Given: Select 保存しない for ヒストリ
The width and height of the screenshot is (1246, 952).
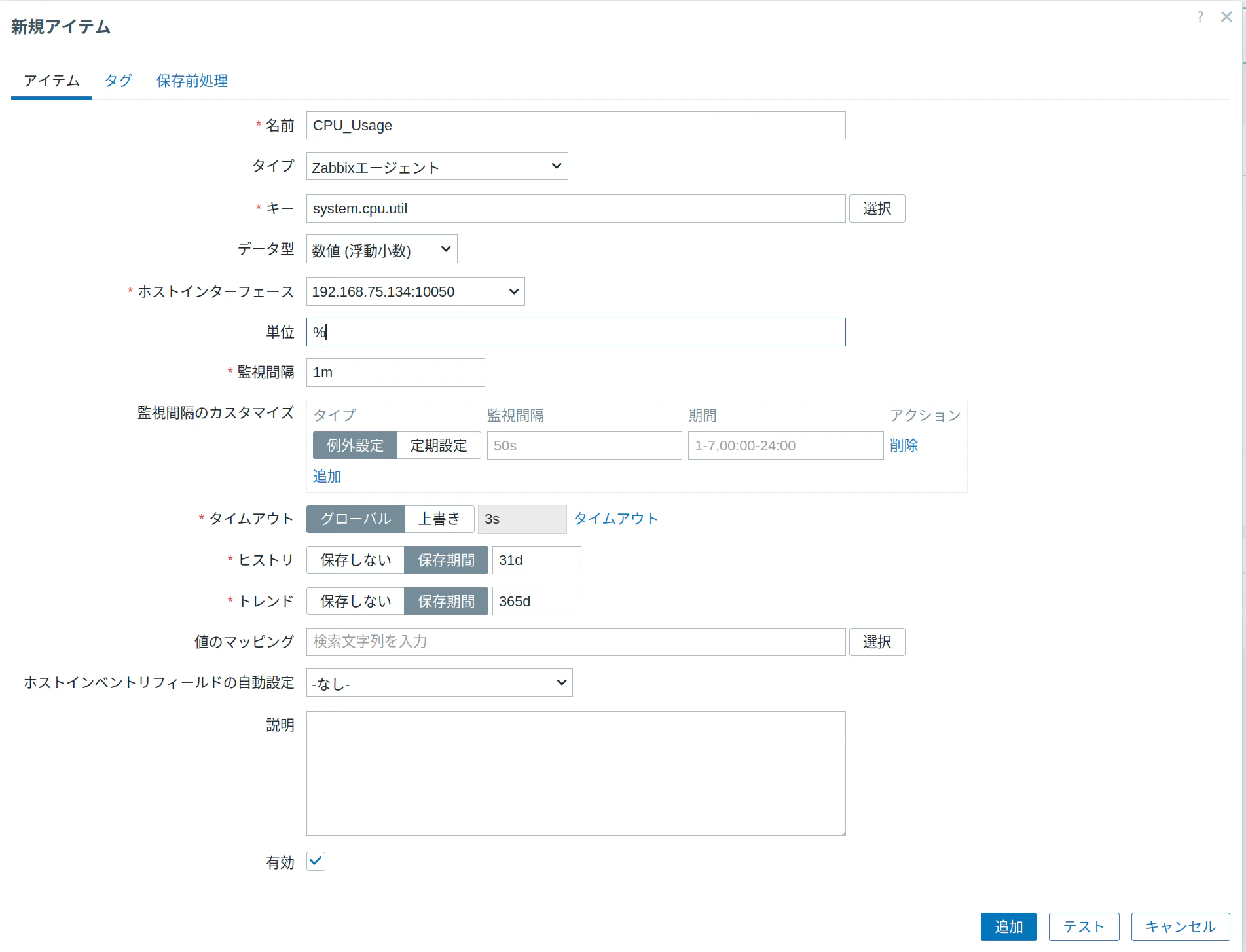Looking at the screenshot, I should pos(356,560).
